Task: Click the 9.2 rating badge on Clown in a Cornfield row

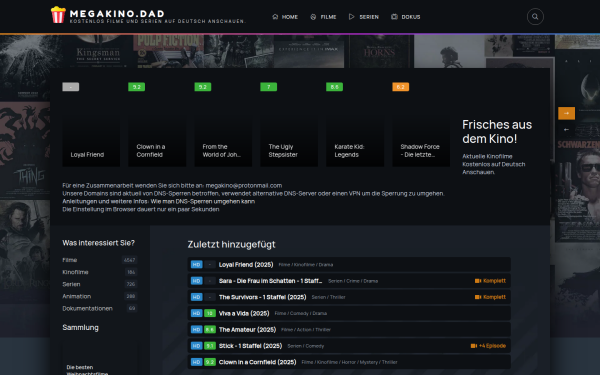Action: [210, 362]
